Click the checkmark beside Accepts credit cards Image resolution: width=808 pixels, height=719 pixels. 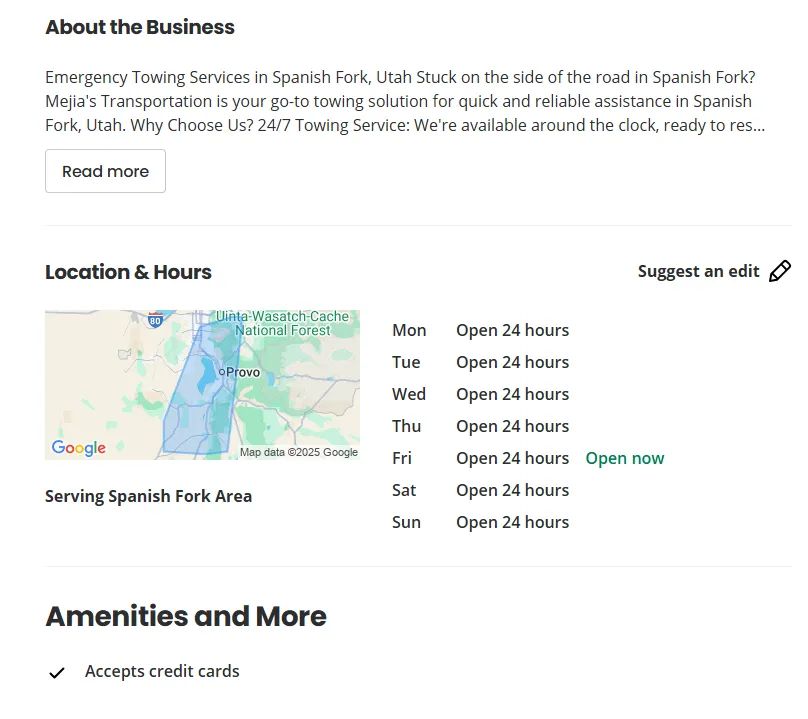[57, 672]
